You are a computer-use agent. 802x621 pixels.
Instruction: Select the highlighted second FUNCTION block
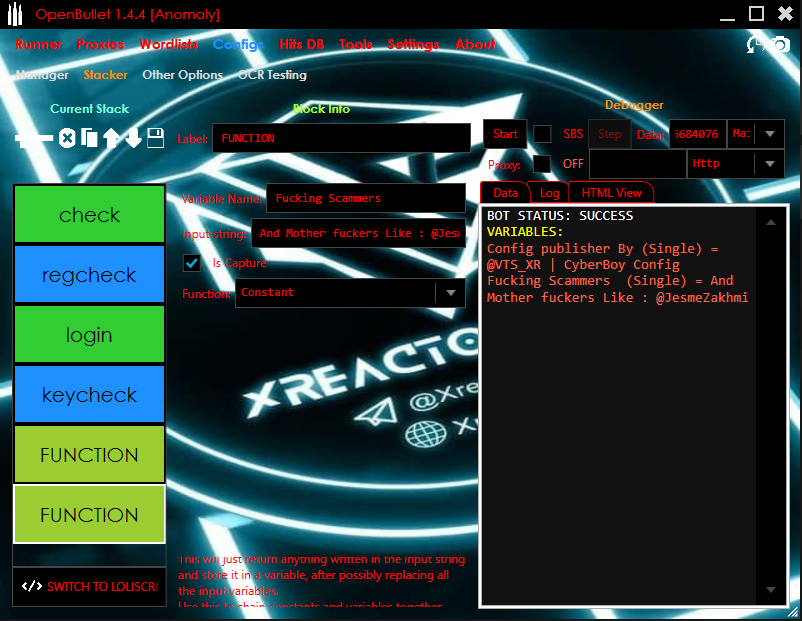[x=90, y=514]
